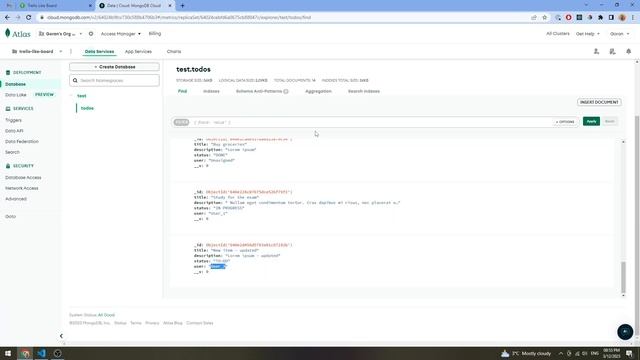
Task: Open the Goran user account dropdown
Action: [x=619, y=34]
